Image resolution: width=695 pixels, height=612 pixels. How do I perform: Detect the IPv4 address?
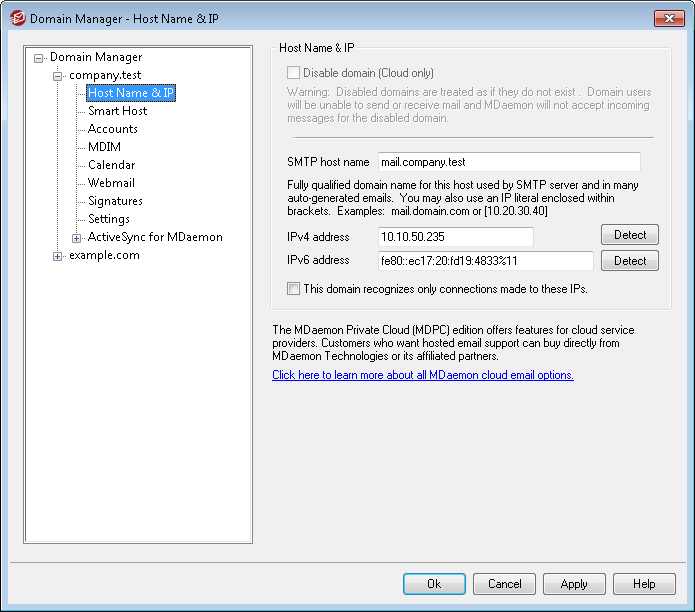(629, 235)
